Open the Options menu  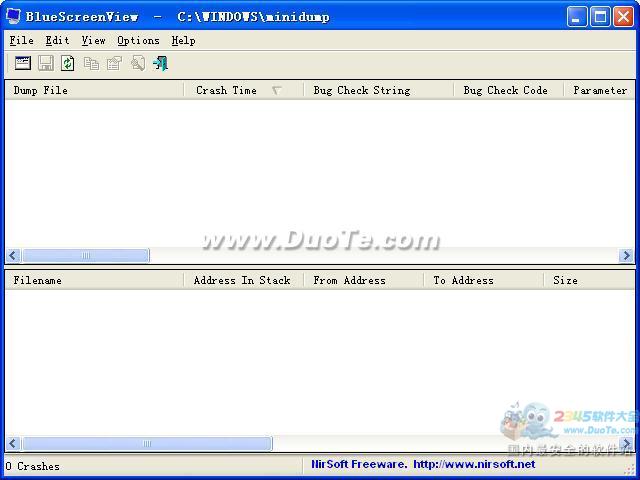[138, 40]
